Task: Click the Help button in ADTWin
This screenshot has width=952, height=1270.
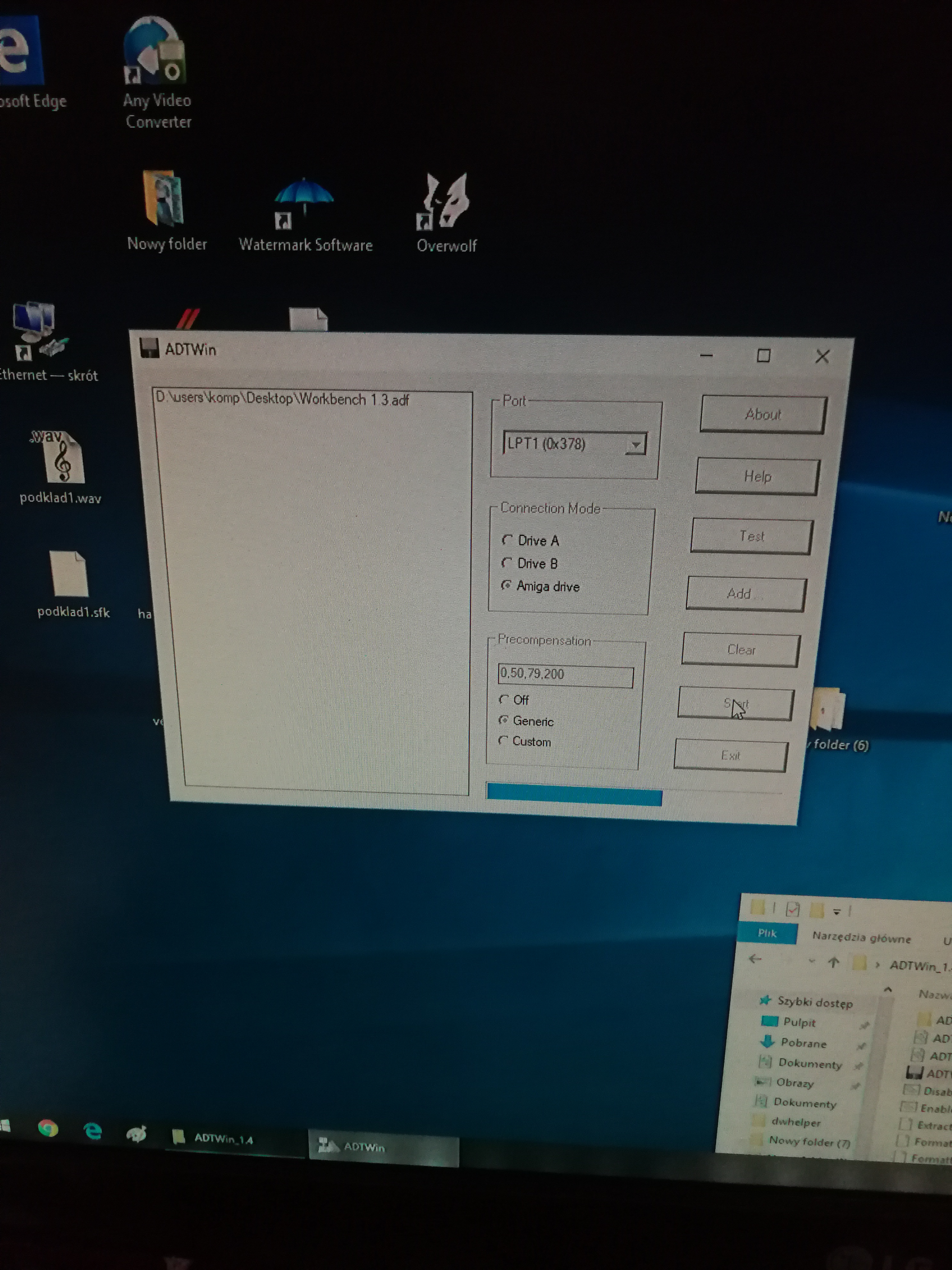Action: tap(758, 476)
